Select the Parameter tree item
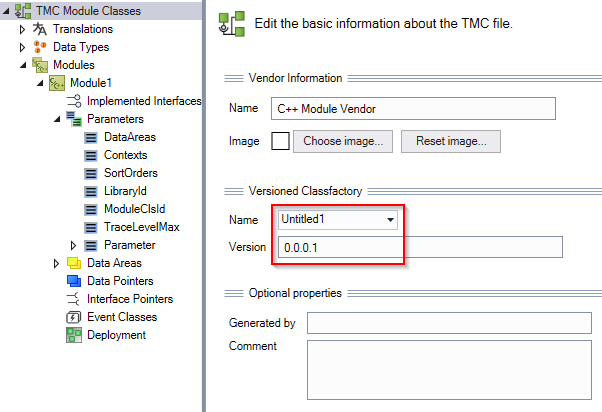 coord(130,245)
